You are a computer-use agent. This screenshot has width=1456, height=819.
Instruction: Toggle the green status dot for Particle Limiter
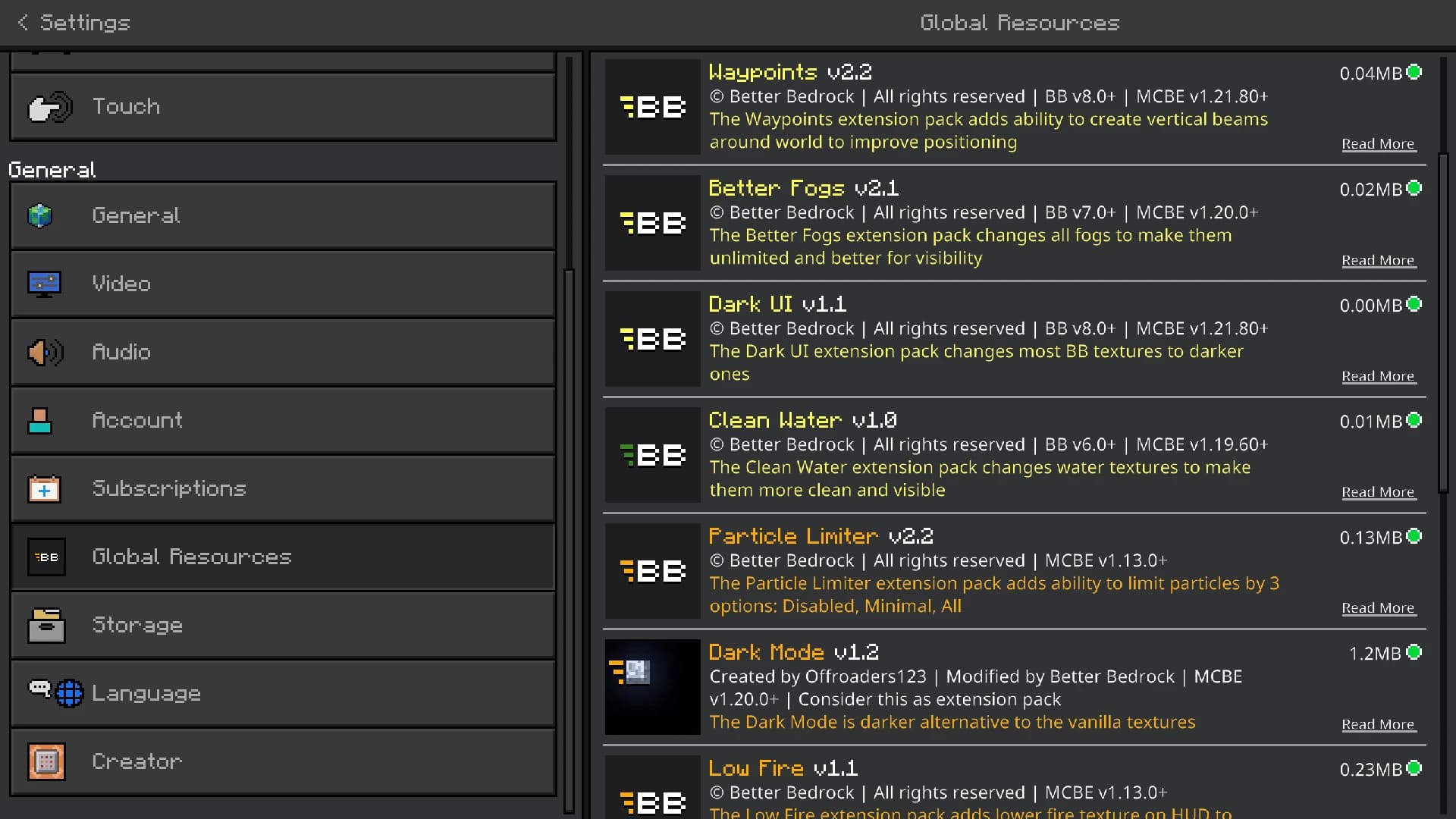[1414, 536]
